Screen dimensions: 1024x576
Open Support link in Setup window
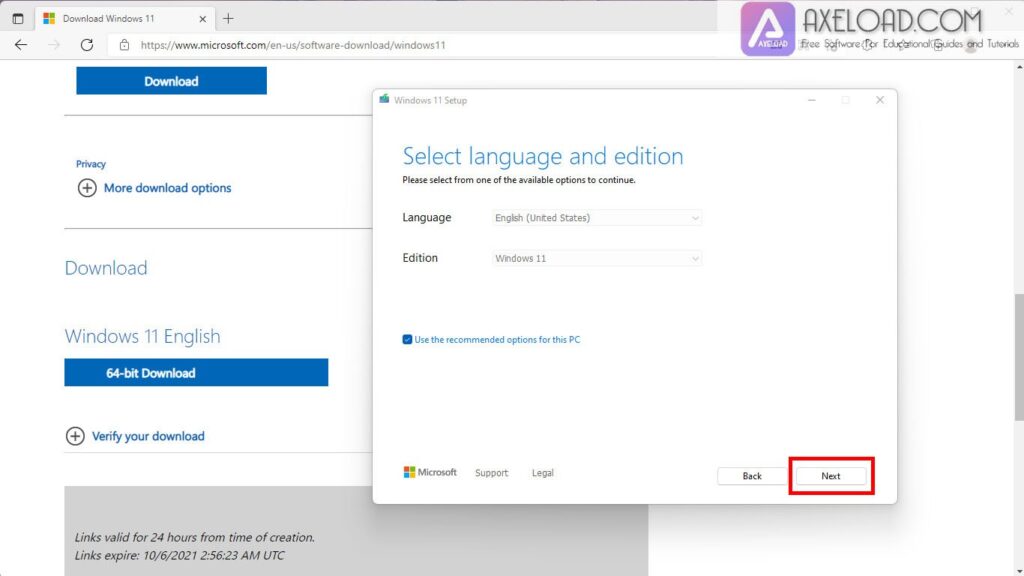[x=491, y=473]
